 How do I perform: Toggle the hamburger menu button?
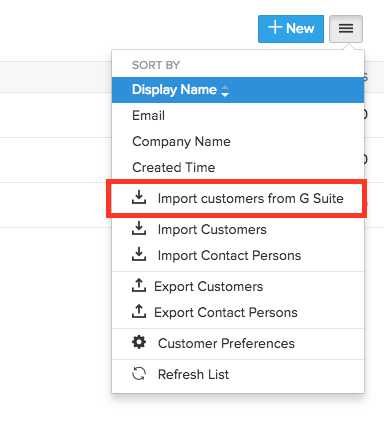346,29
